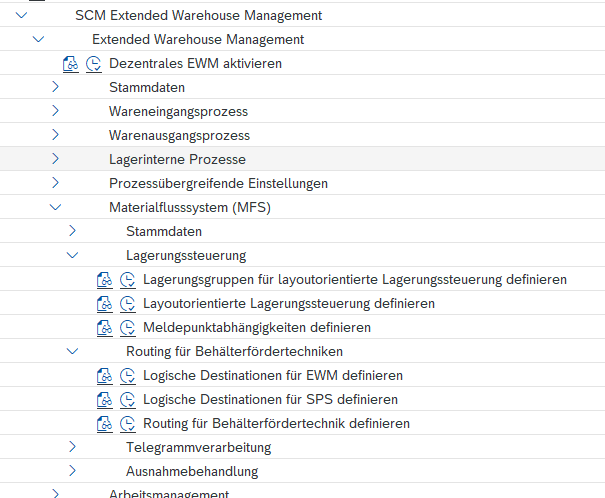This screenshot has height=498, width=605.
Task: Select 'Dezentrales EWM aktivieren' entry
Action: [x=195, y=64]
